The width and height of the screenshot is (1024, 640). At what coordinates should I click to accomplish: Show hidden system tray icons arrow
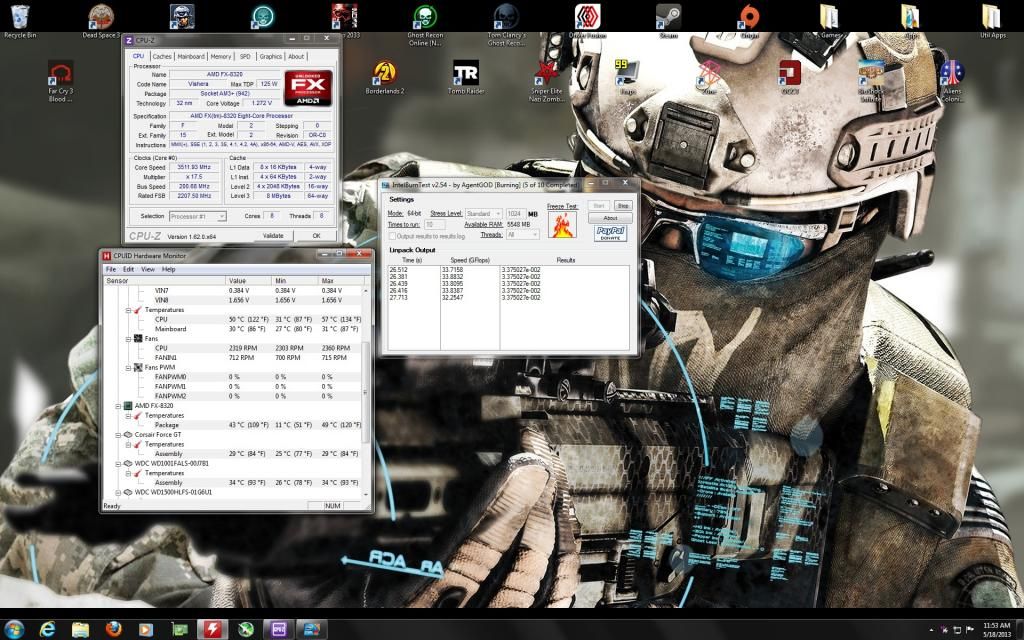click(931, 630)
